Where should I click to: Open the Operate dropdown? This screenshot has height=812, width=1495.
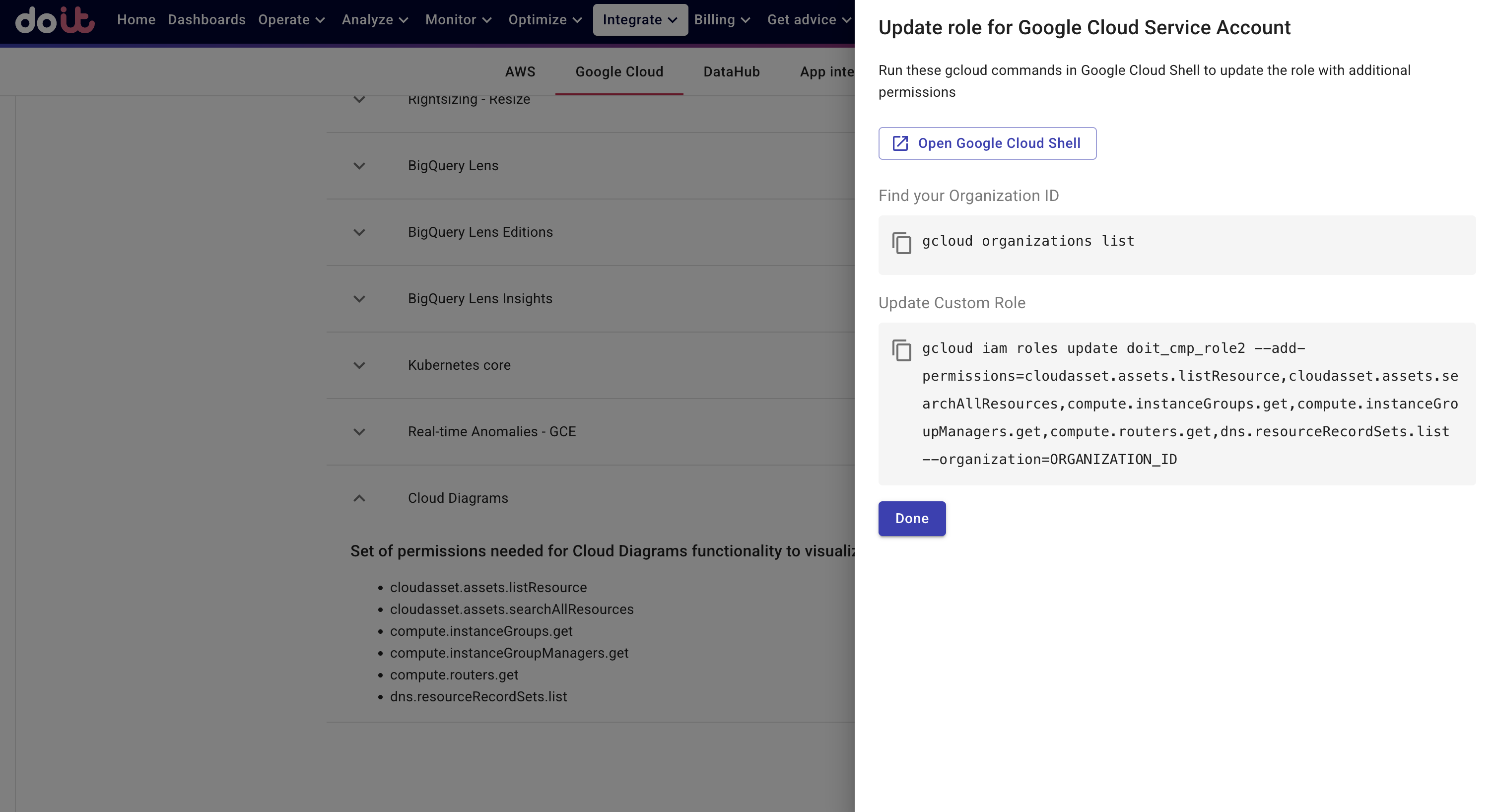[290, 20]
